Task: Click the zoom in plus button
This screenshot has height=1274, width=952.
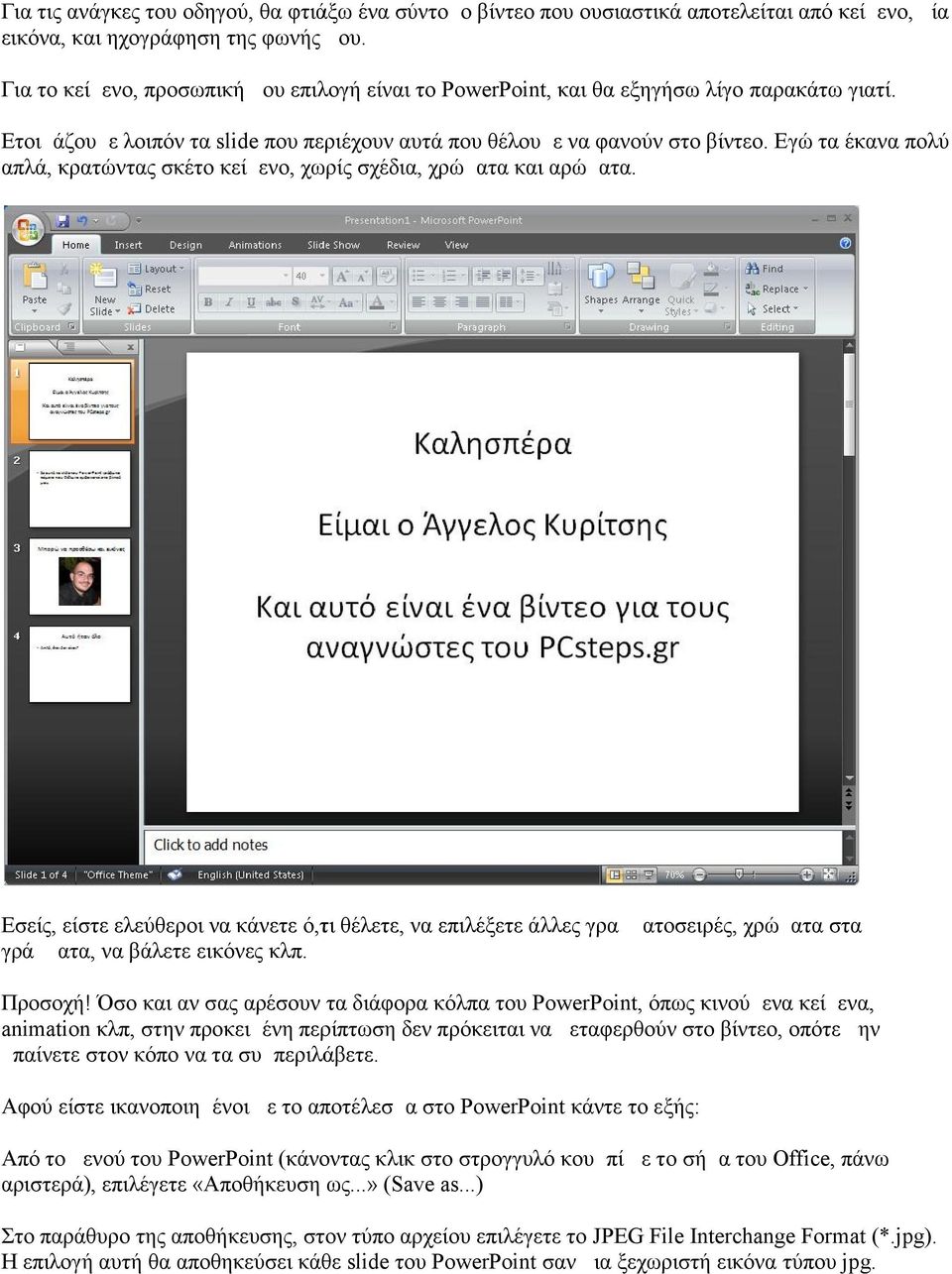Action: pos(807,875)
